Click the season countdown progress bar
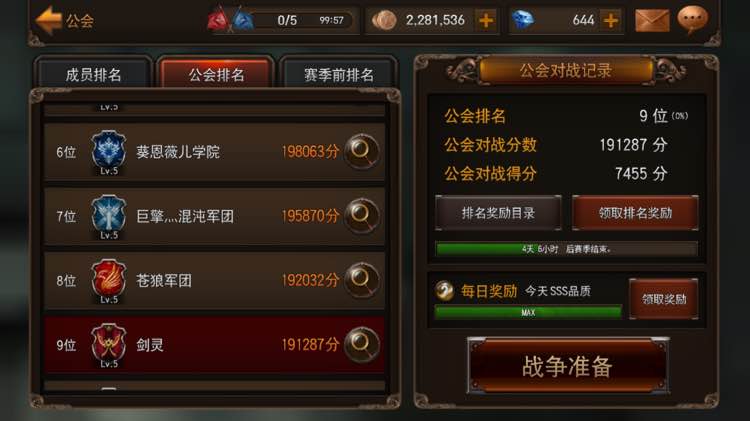 coord(566,249)
